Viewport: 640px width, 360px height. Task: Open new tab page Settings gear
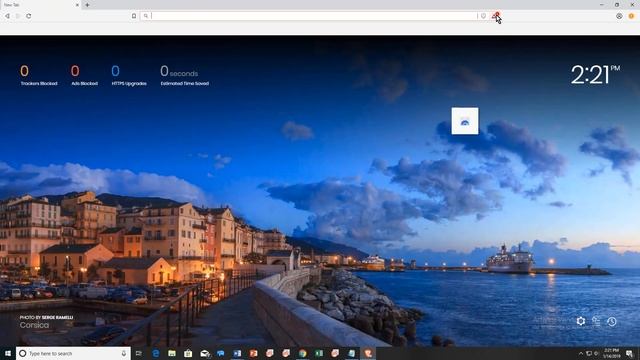pos(580,321)
